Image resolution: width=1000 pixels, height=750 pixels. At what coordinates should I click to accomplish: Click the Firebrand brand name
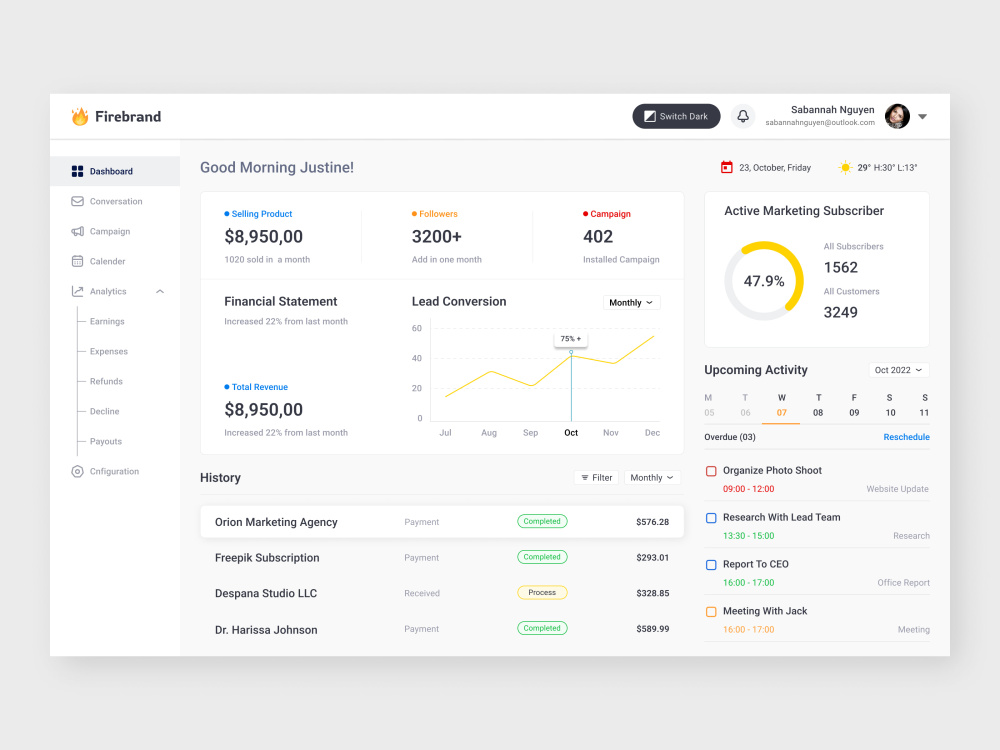(x=128, y=117)
